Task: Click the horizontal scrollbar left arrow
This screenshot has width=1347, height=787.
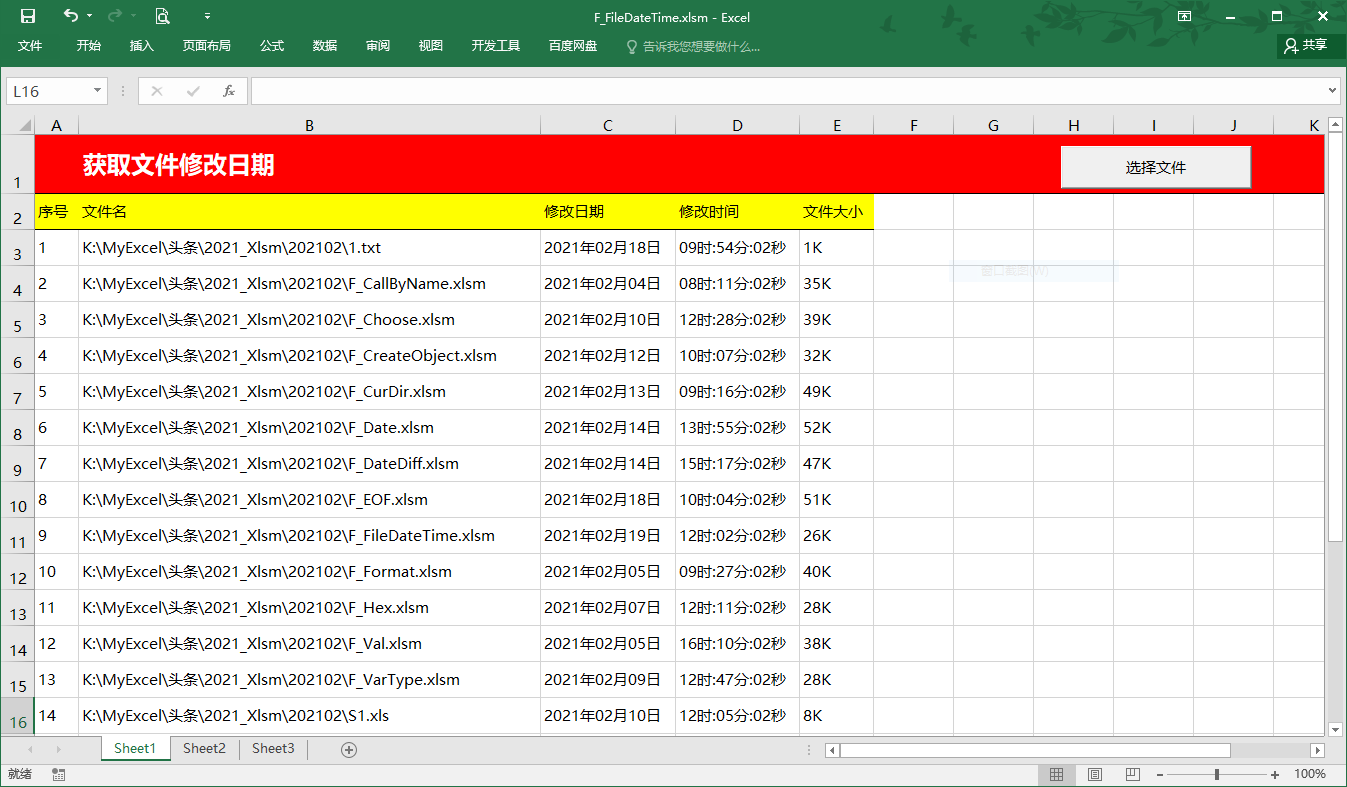Action: click(832, 750)
